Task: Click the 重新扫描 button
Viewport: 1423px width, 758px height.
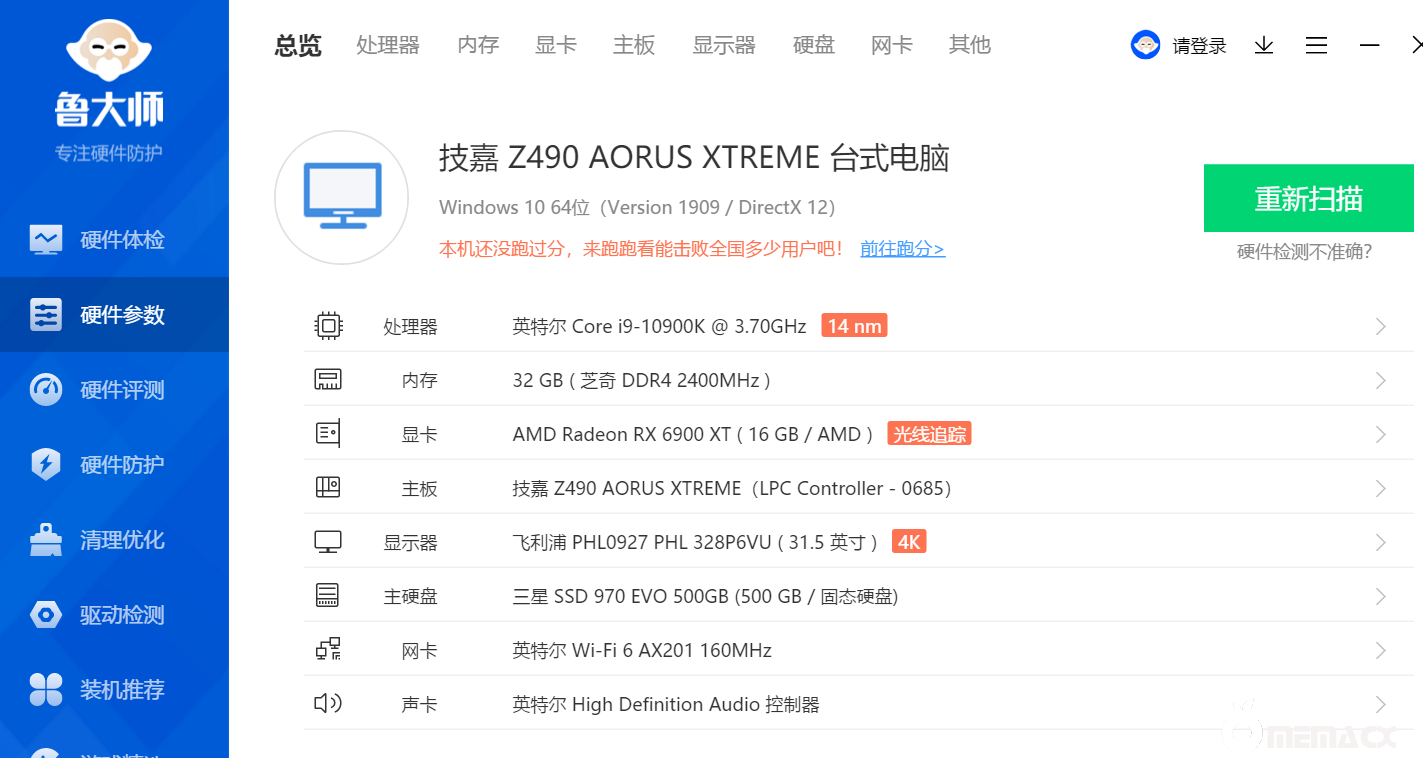Action: (1308, 198)
